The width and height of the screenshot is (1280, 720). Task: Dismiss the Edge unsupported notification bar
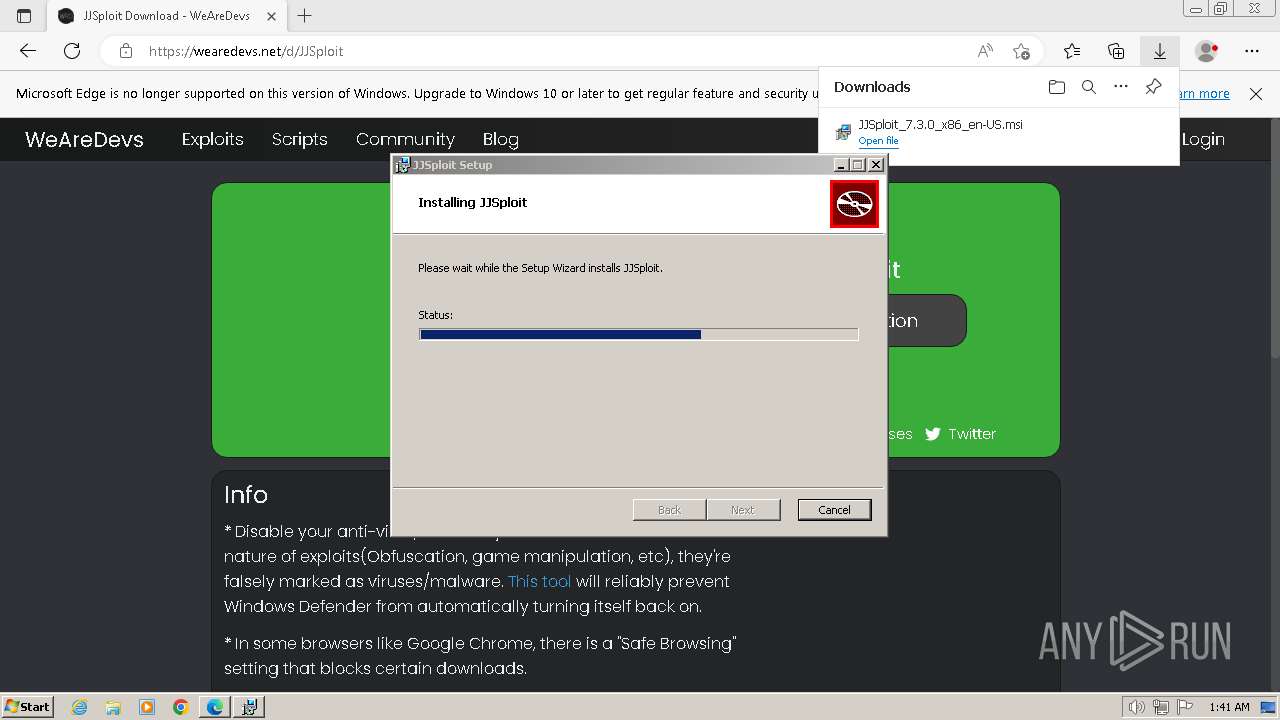pos(1256,93)
